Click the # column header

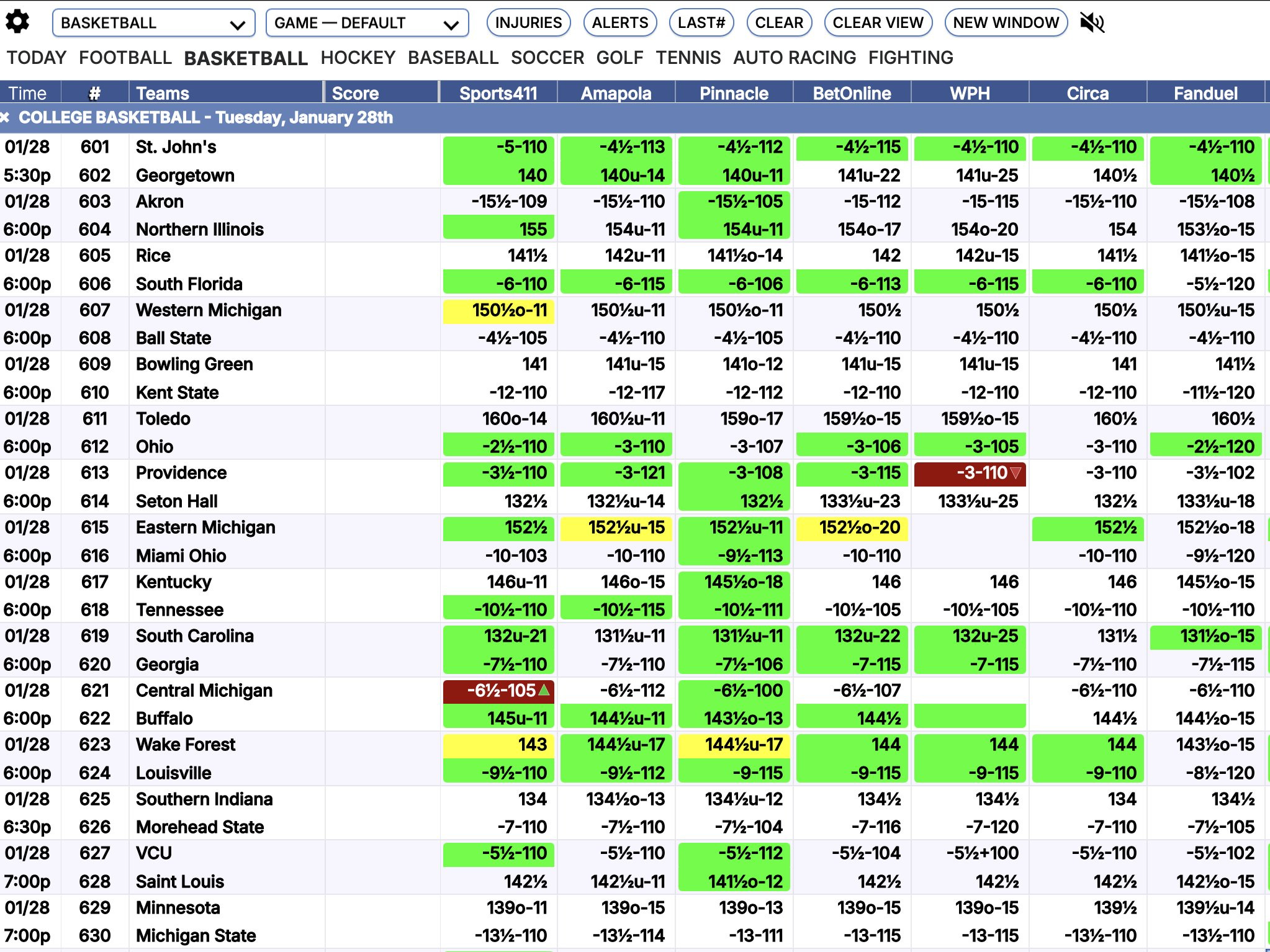tap(95, 93)
